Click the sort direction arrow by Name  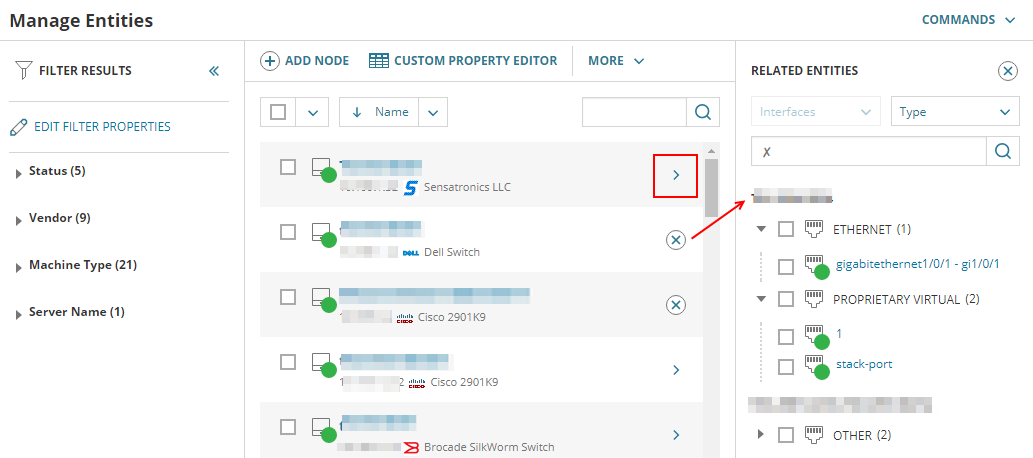coord(357,112)
